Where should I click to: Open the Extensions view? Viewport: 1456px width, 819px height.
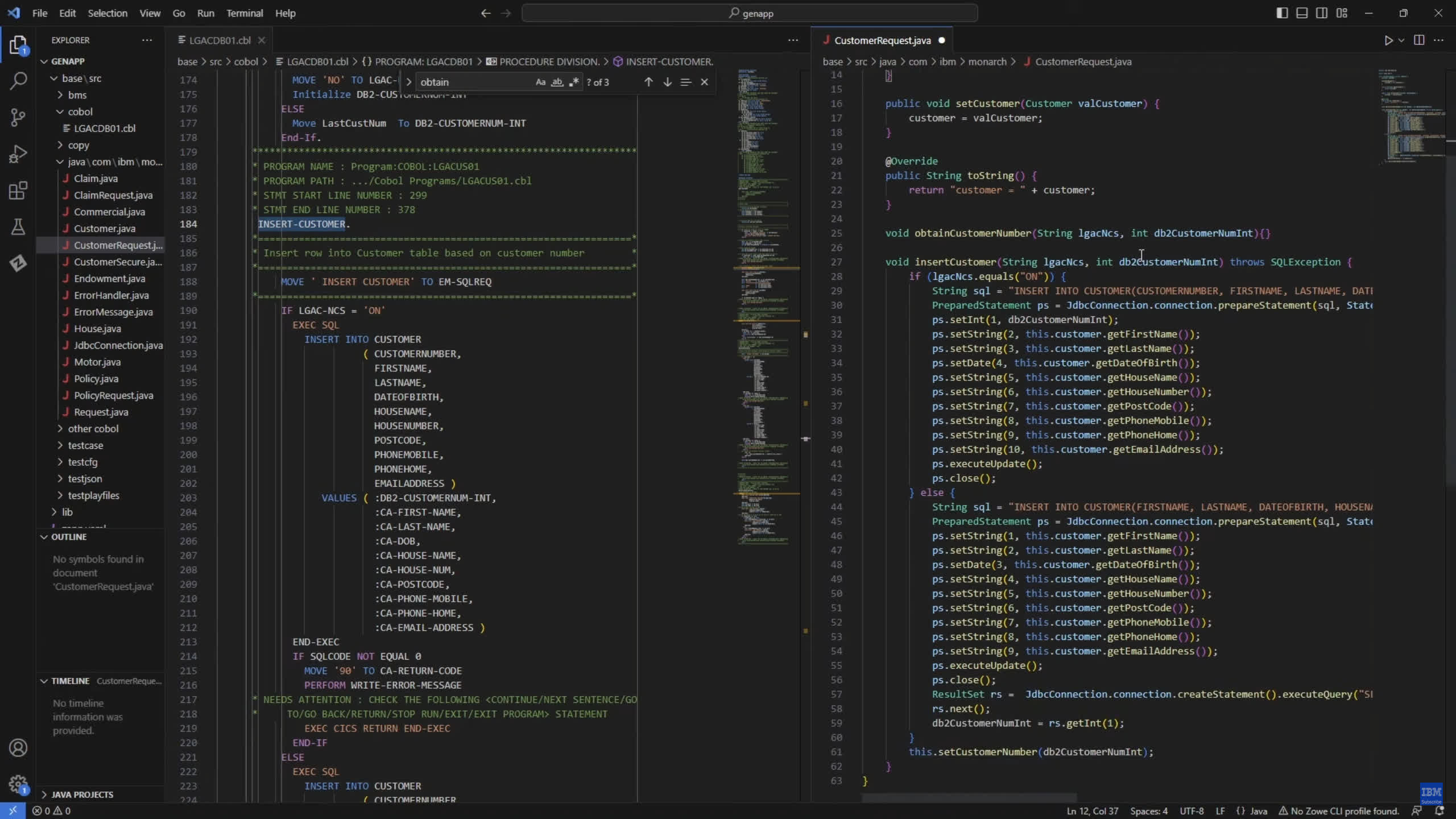[x=18, y=191]
